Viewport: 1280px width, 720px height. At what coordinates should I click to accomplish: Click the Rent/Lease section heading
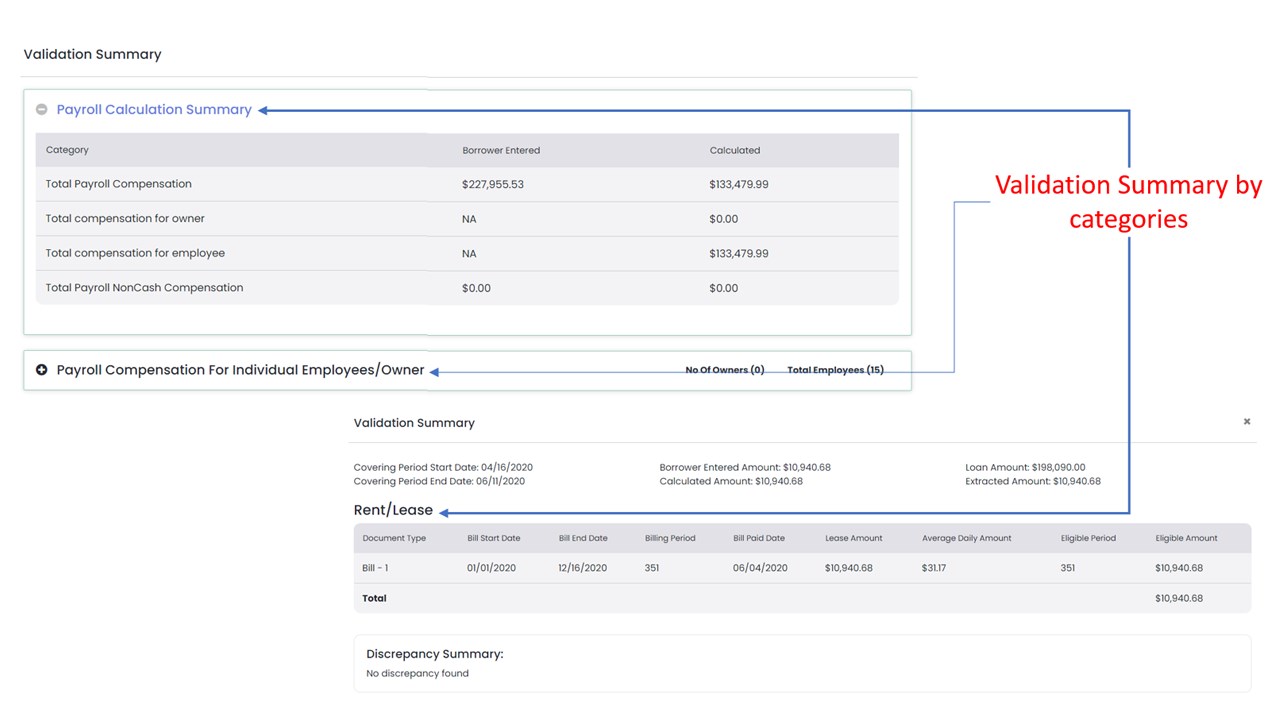(393, 510)
